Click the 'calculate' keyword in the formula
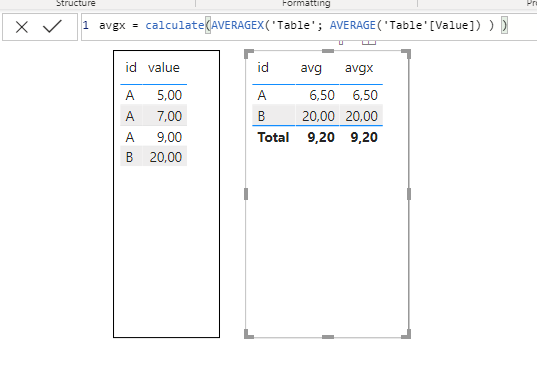This screenshot has width=537, height=369. 175,25
